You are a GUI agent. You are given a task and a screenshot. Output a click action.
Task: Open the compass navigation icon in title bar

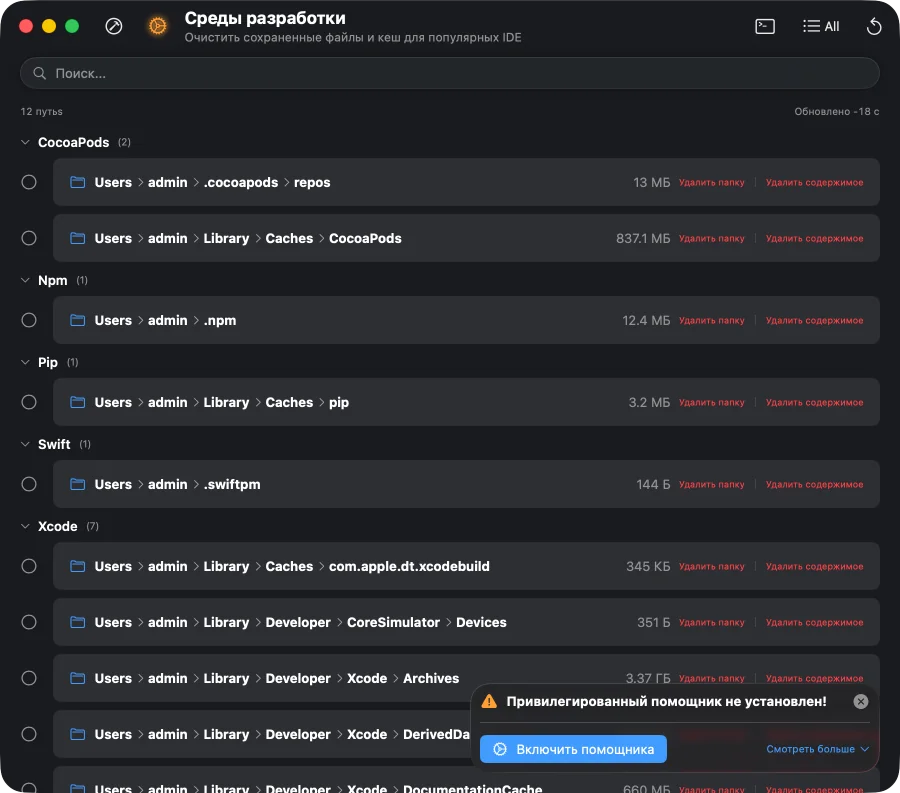pyautogui.click(x=114, y=26)
